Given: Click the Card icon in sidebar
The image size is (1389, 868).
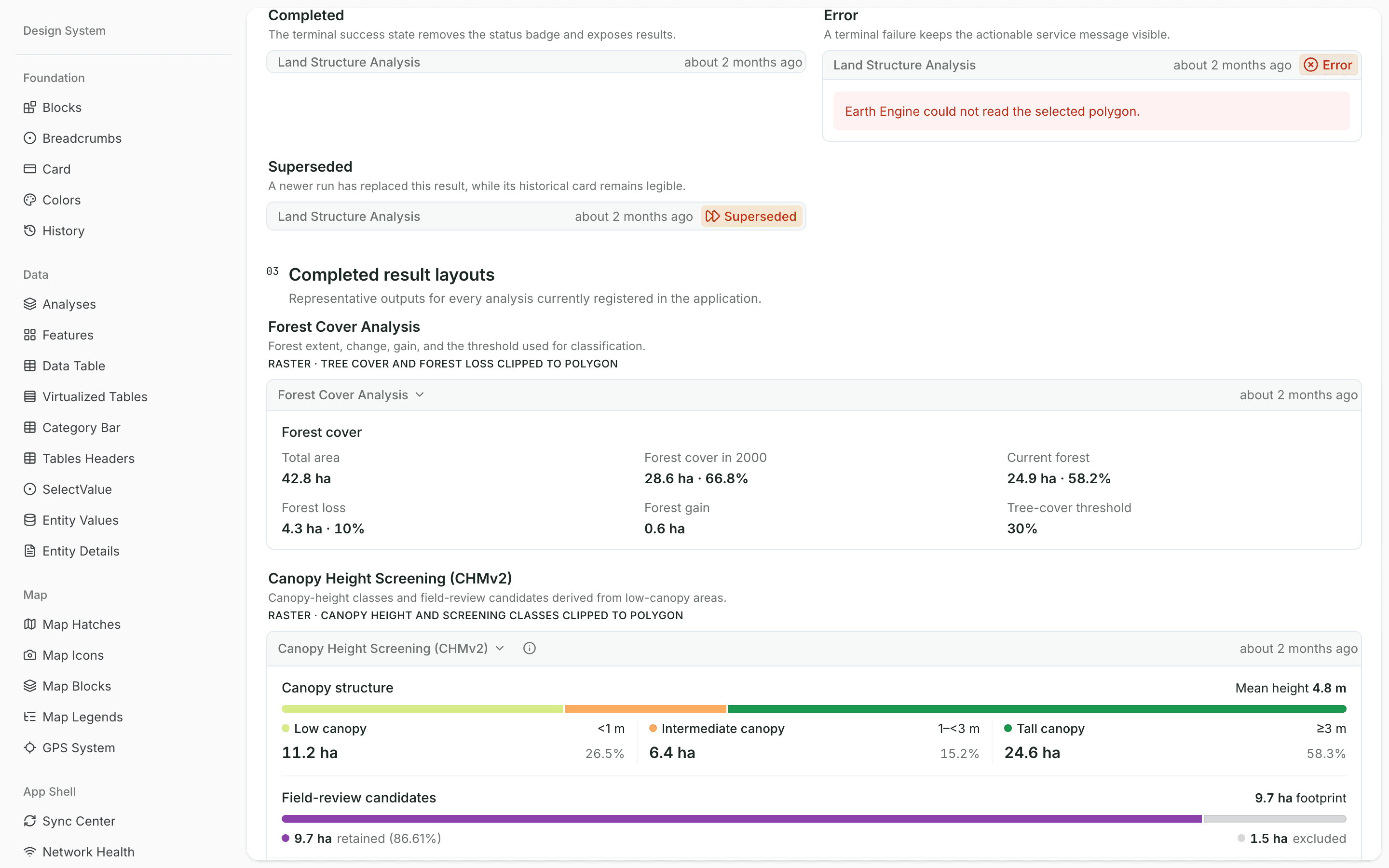Looking at the screenshot, I should point(30,169).
